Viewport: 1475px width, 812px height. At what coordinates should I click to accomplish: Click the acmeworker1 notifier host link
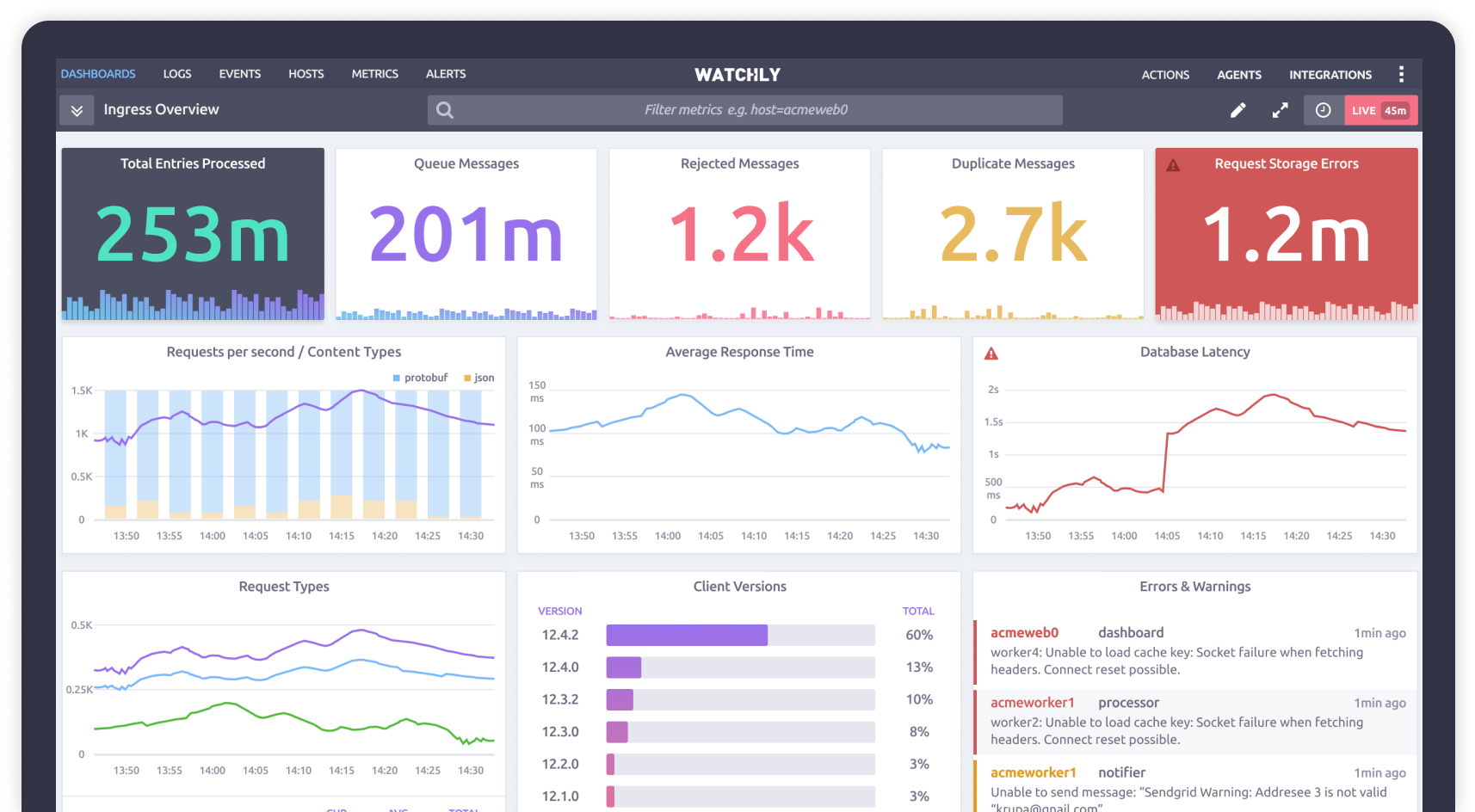point(1033,772)
